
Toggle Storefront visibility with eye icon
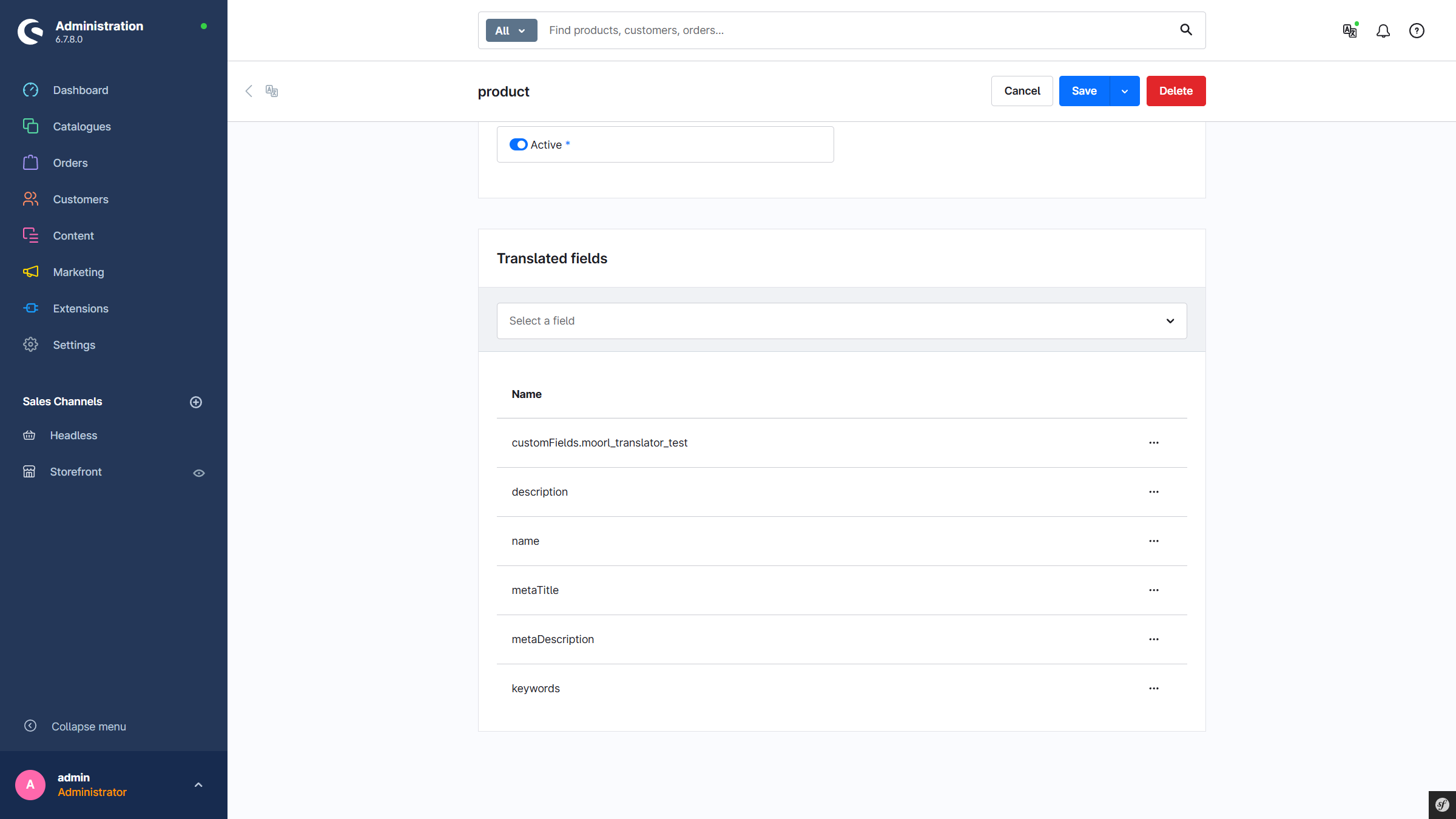click(x=199, y=473)
